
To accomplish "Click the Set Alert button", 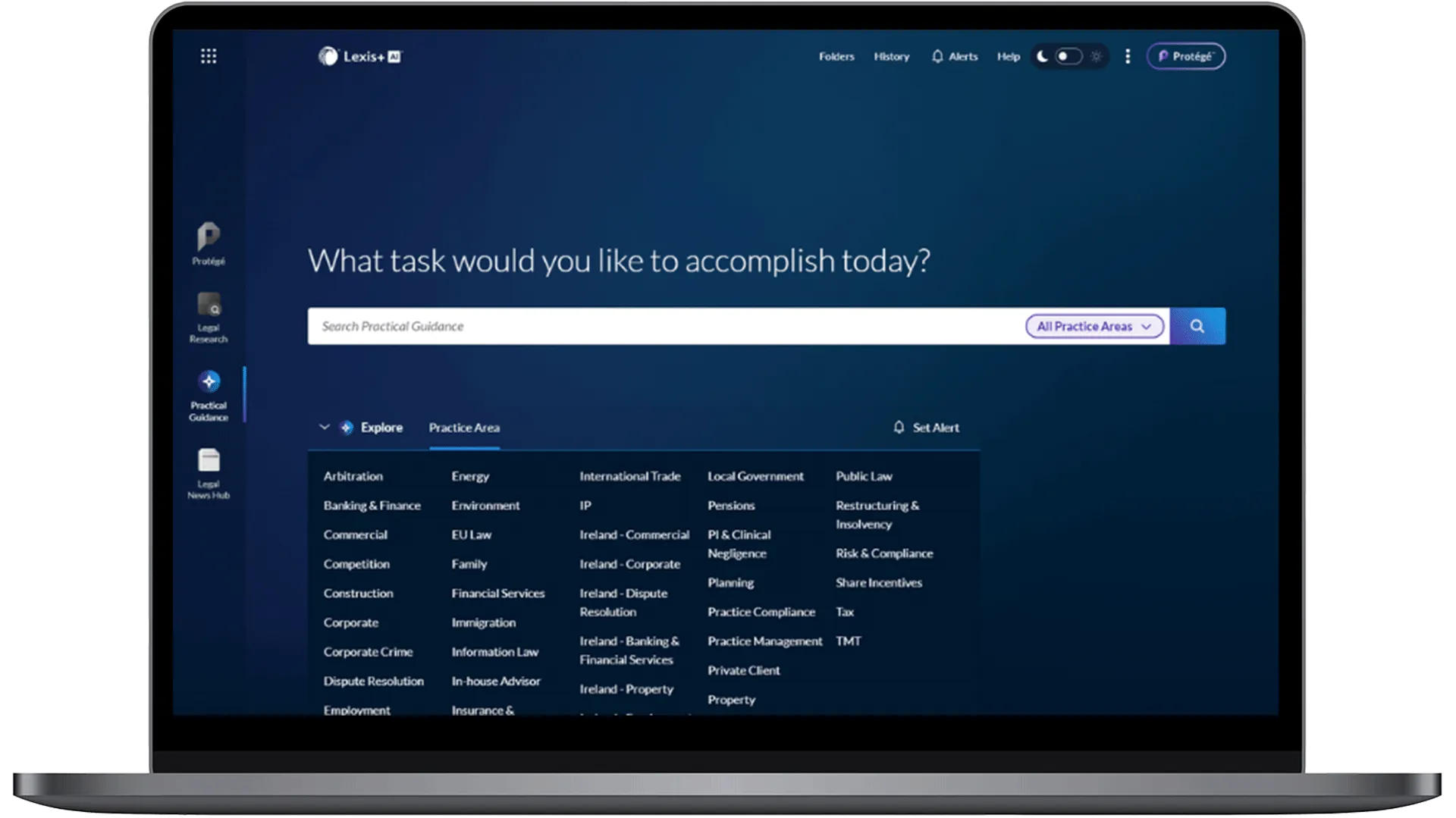I will coord(926,428).
